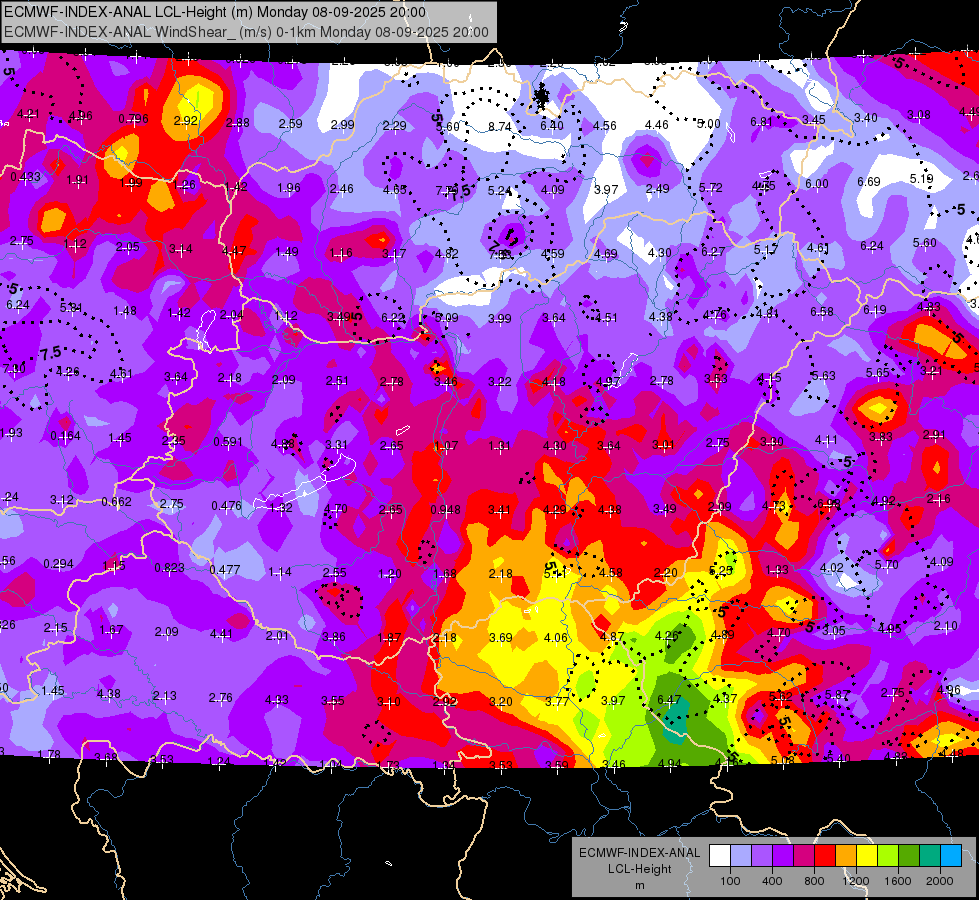979x900 pixels.
Task: Click the wind shear value 6.81
Action: point(762,122)
